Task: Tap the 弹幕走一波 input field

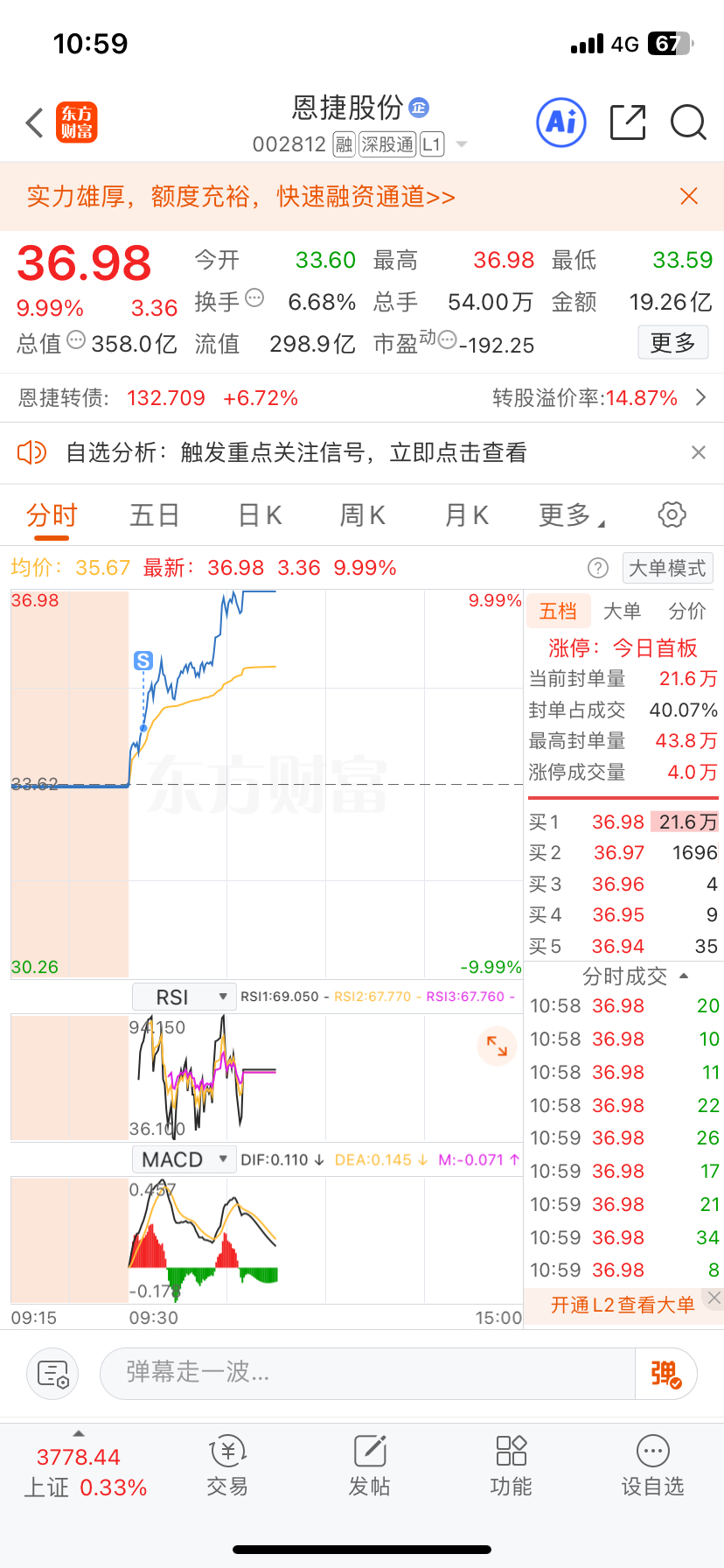Action: (367, 1374)
